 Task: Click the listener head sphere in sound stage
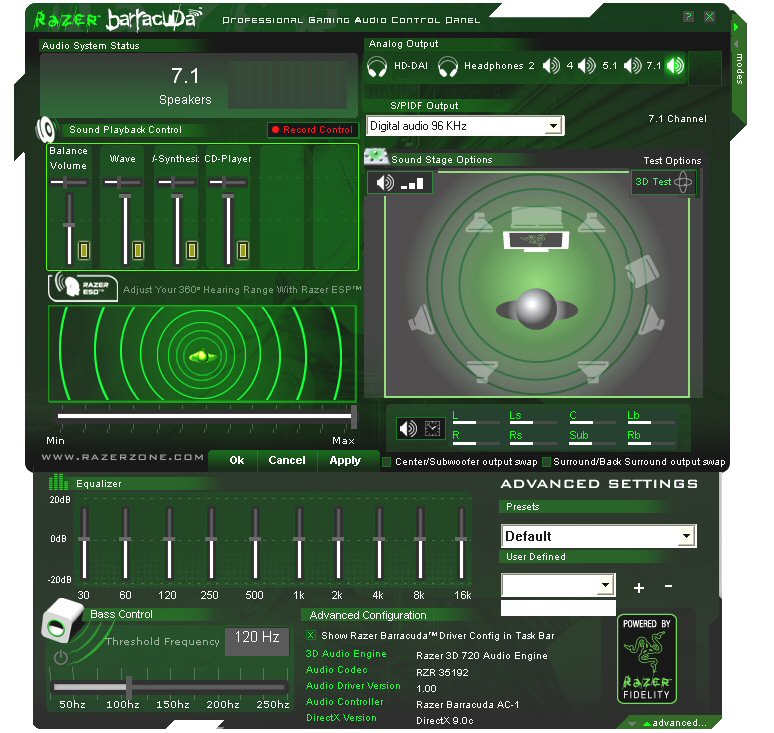click(536, 309)
